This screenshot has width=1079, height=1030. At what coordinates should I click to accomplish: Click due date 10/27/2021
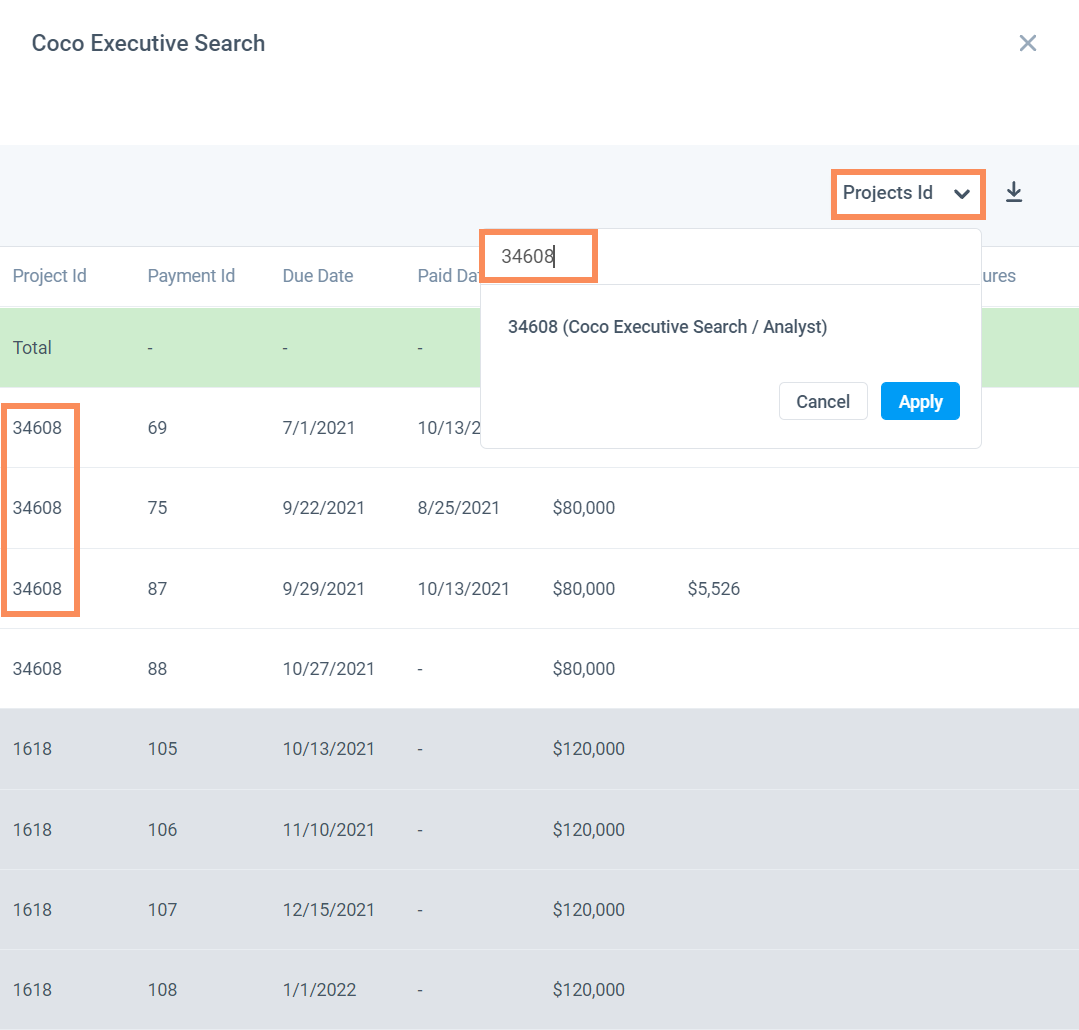328,669
